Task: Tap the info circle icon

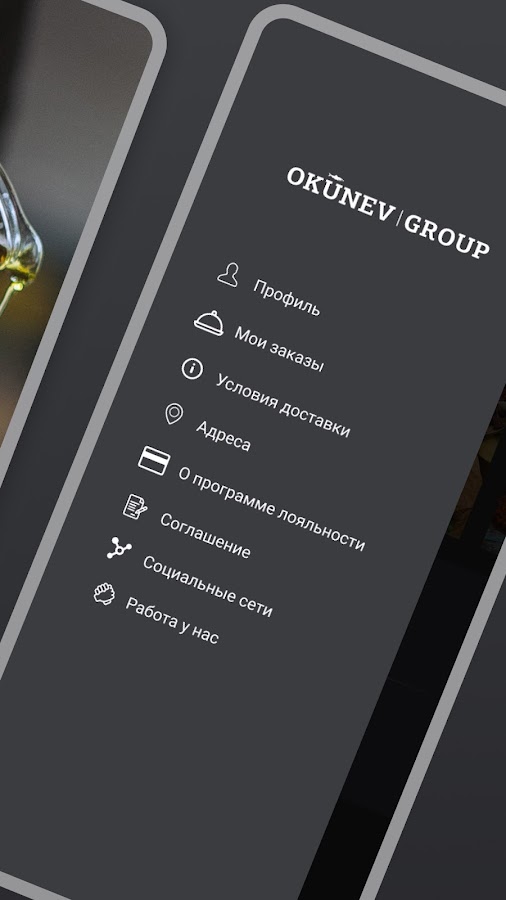Action: [x=192, y=368]
